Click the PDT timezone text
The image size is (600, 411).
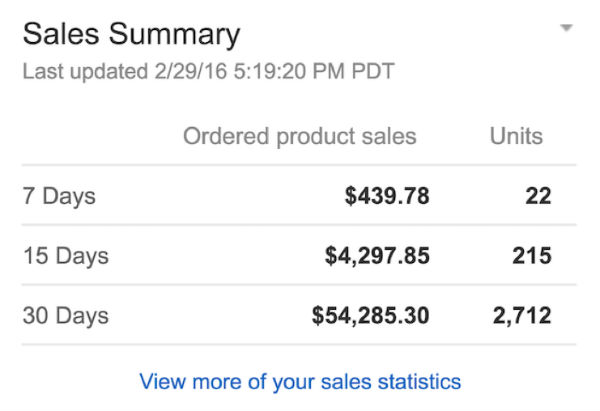tap(373, 71)
